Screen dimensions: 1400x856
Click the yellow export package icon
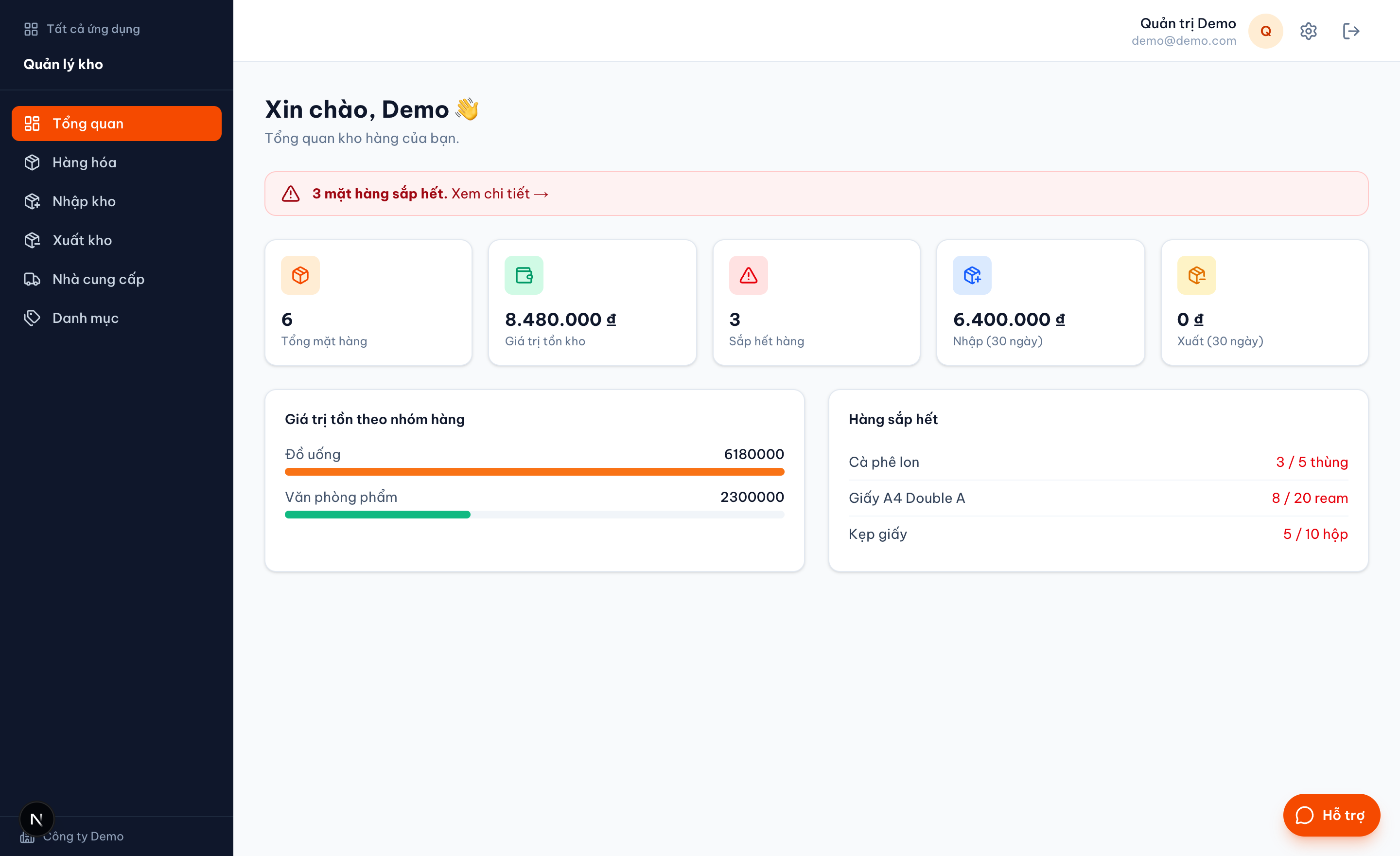click(1197, 276)
